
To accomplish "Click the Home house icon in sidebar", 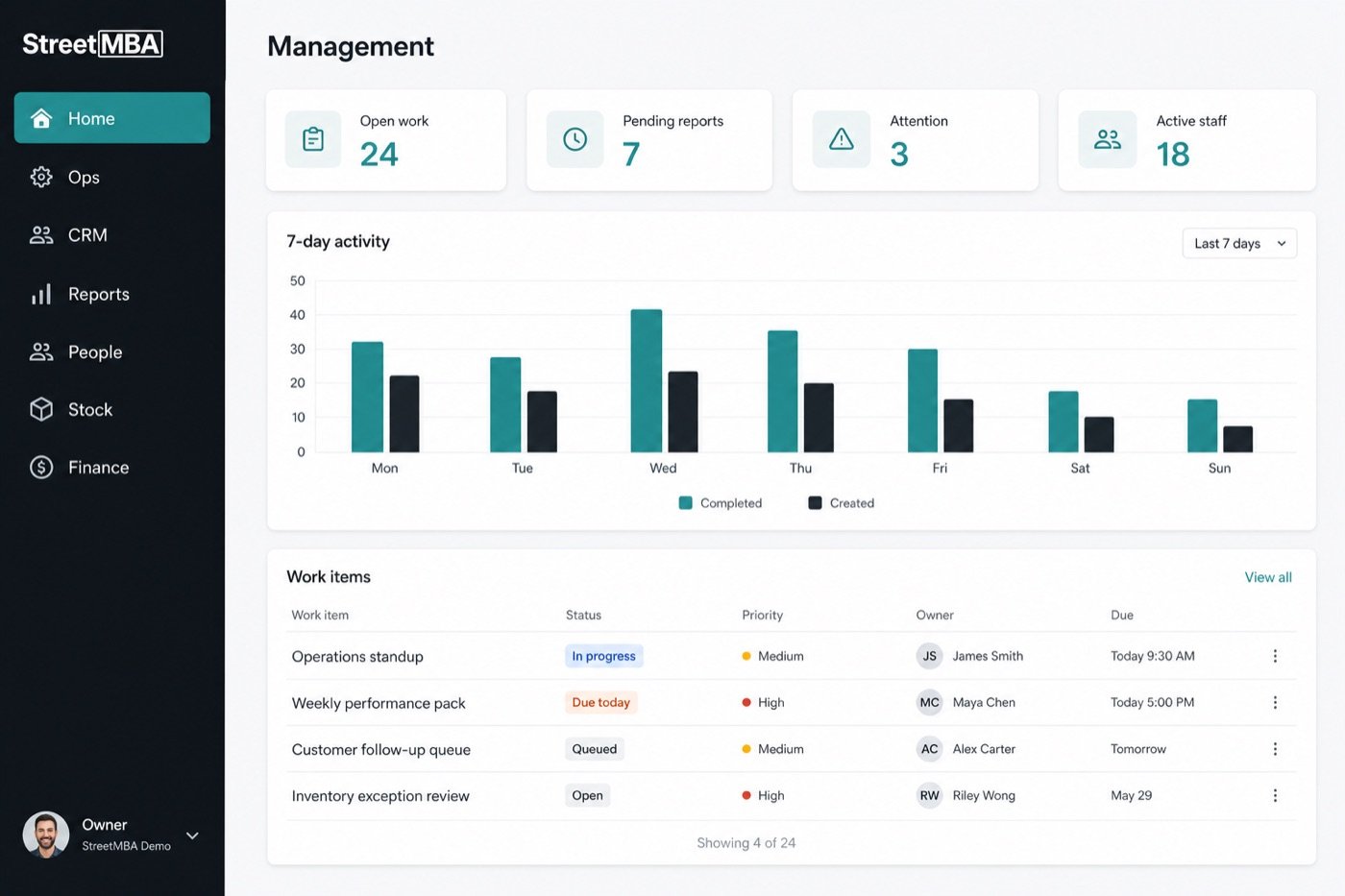I will point(41,118).
